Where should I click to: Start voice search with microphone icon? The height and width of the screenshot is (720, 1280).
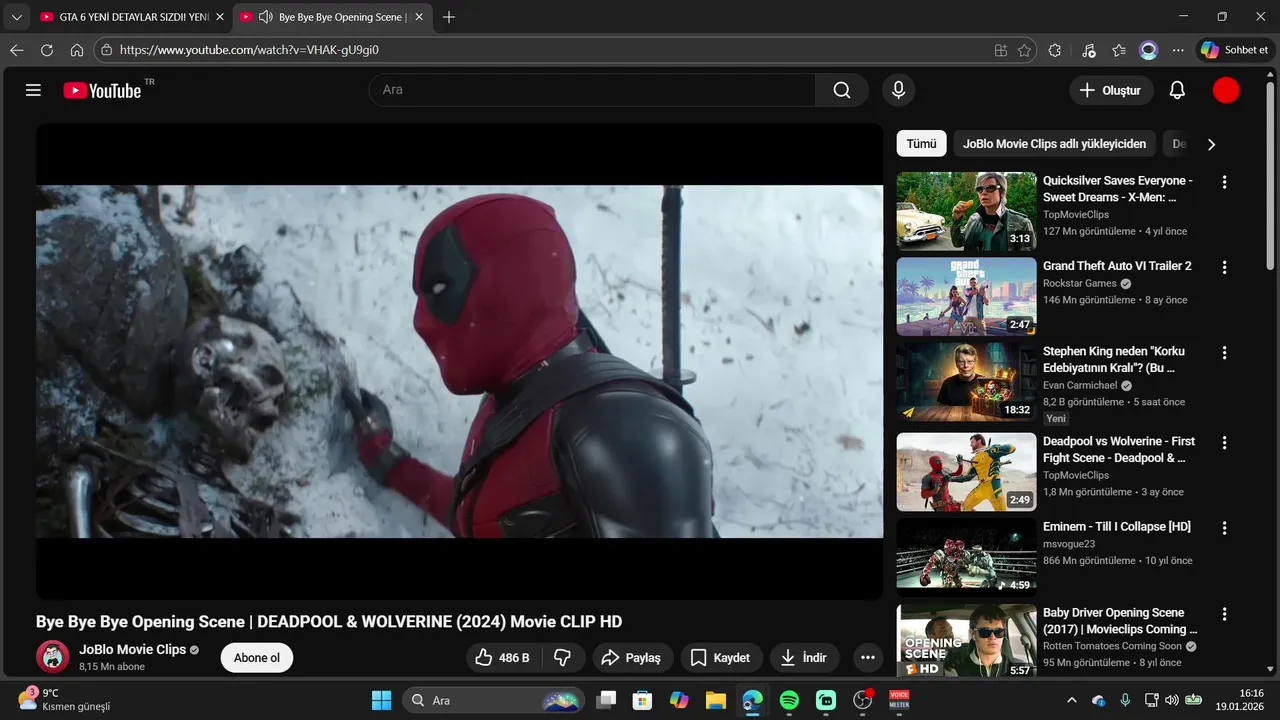(898, 90)
